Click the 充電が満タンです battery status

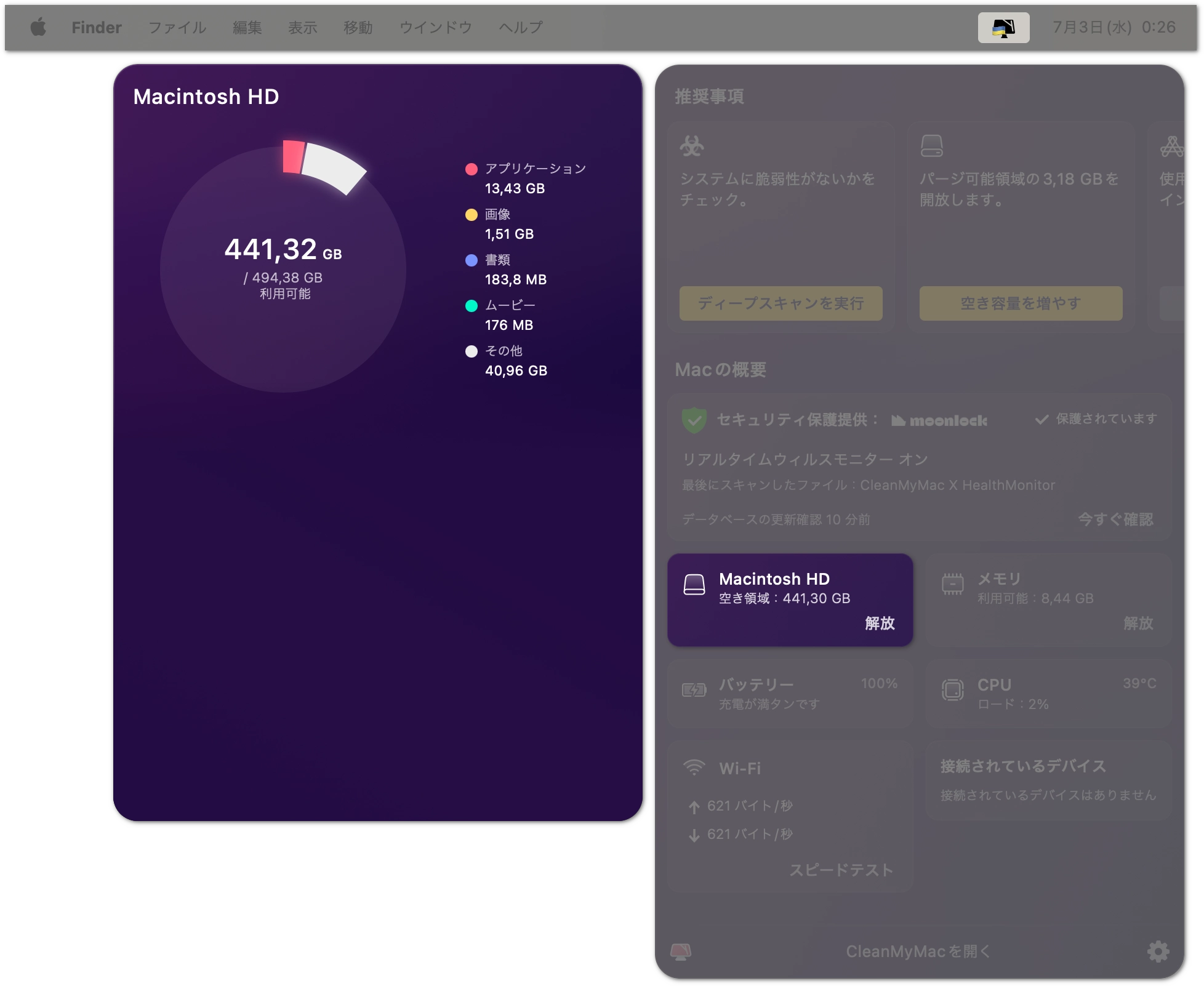769,705
